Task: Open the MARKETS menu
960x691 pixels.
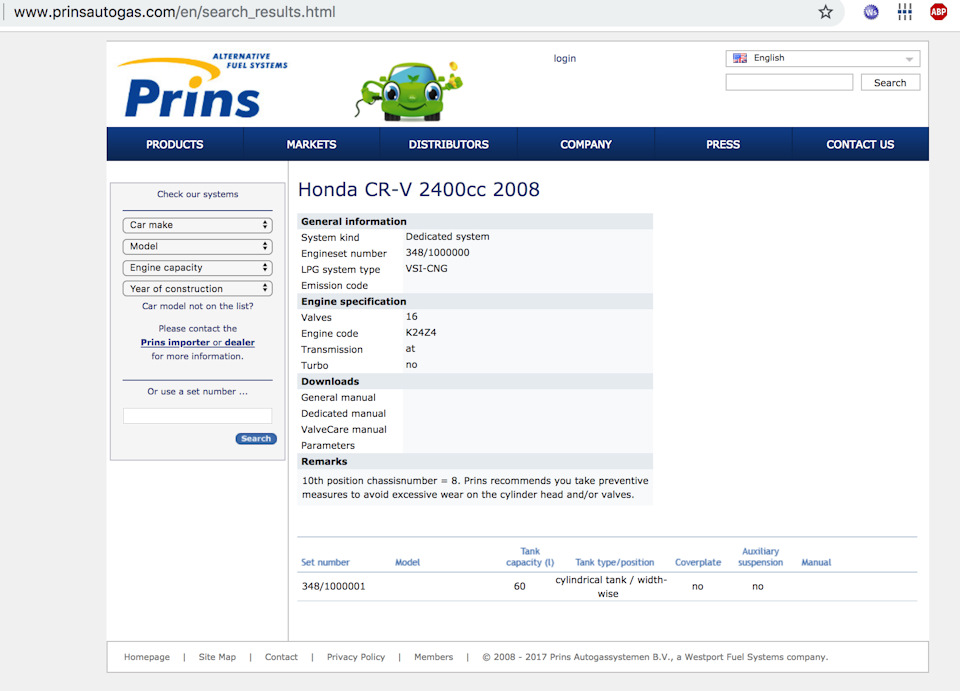Action: click(x=312, y=144)
